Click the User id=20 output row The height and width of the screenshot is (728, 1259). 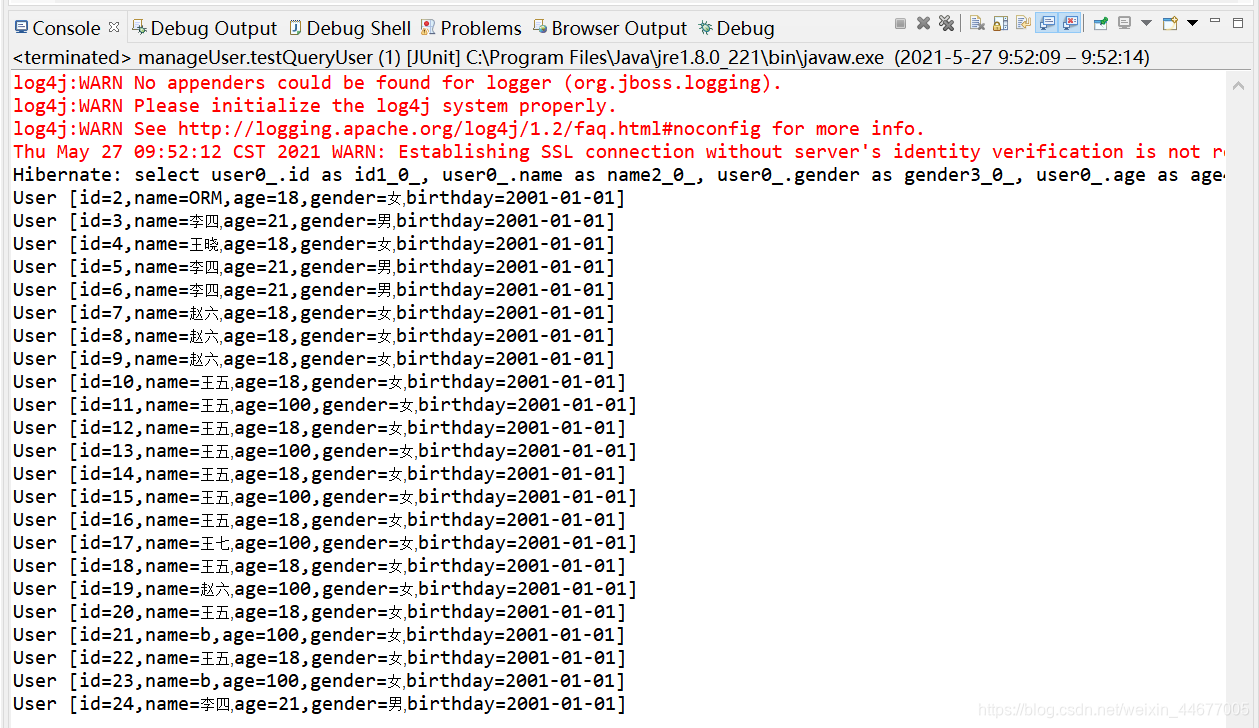[320, 612]
